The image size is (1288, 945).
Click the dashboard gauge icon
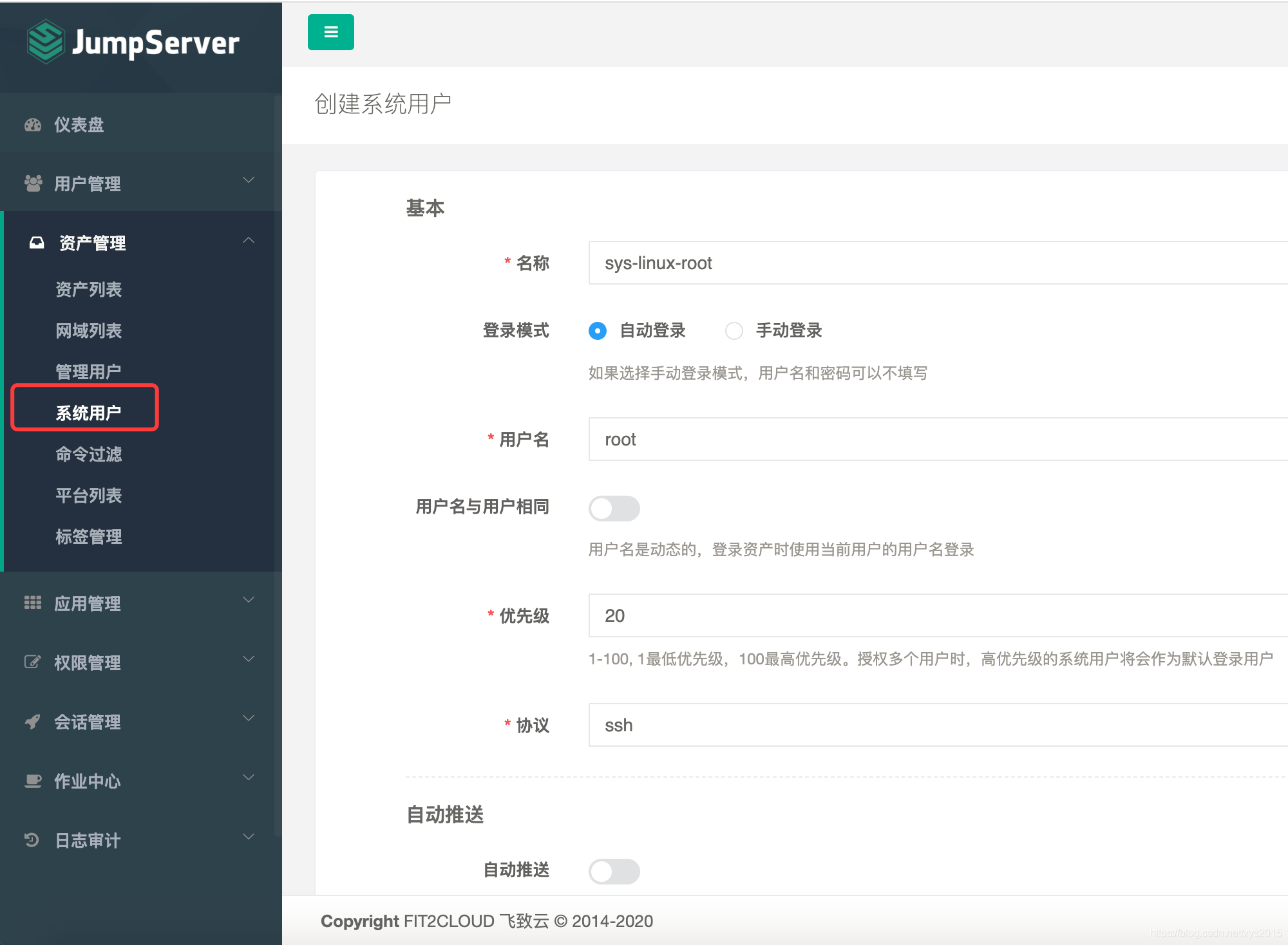[33, 125]
